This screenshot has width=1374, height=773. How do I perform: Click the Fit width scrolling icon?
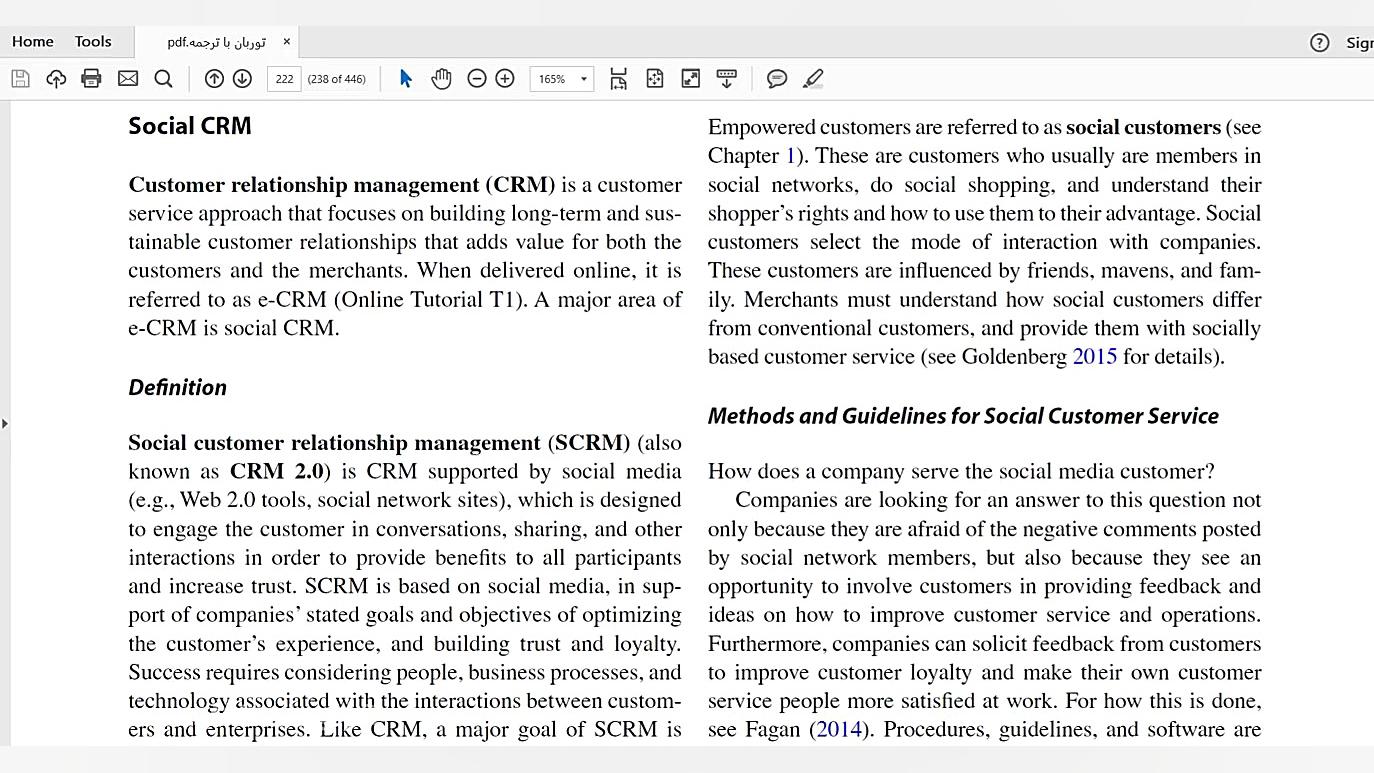coord(619,78)
